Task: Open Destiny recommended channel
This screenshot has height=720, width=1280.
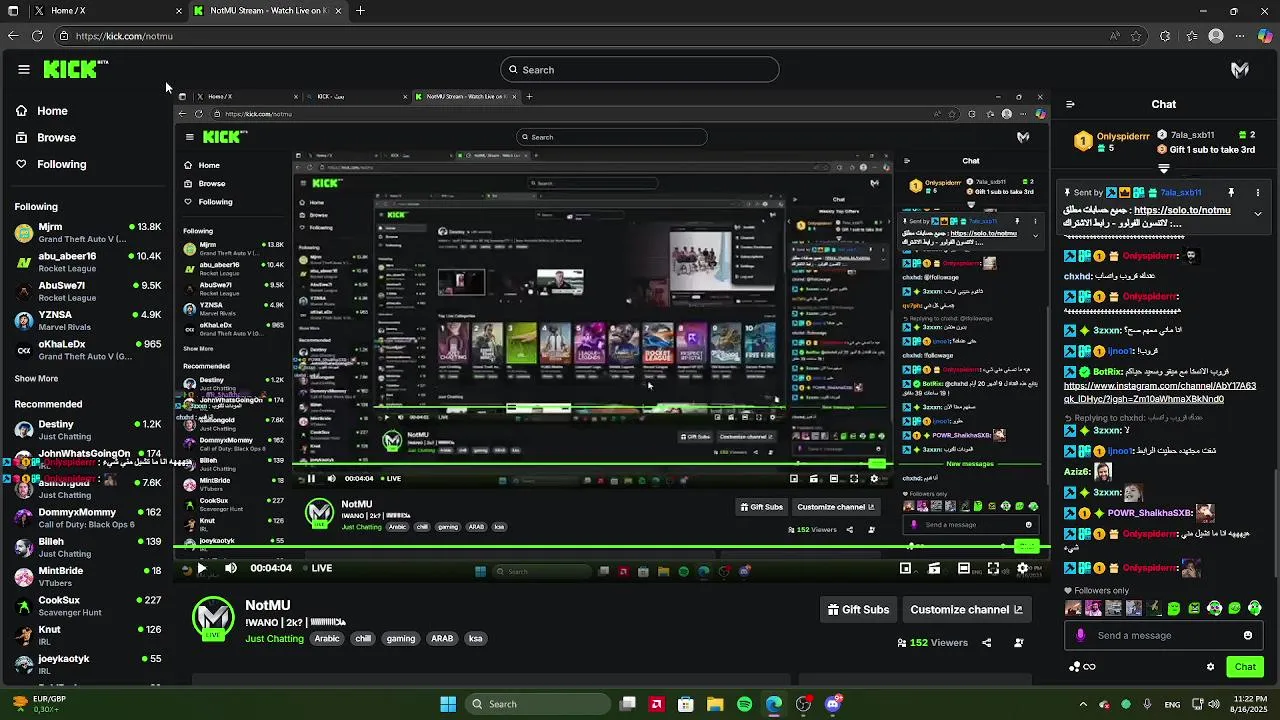Action: 88,430
